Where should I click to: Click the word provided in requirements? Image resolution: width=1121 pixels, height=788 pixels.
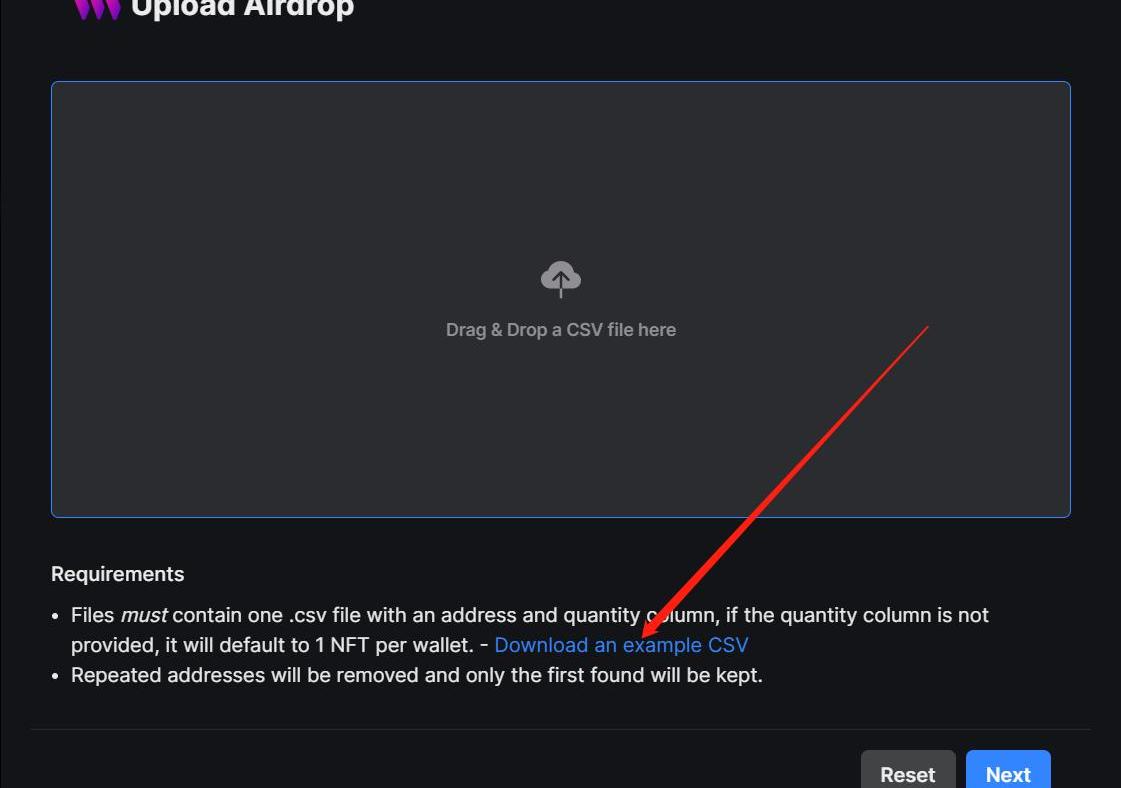tap(114, 645)
